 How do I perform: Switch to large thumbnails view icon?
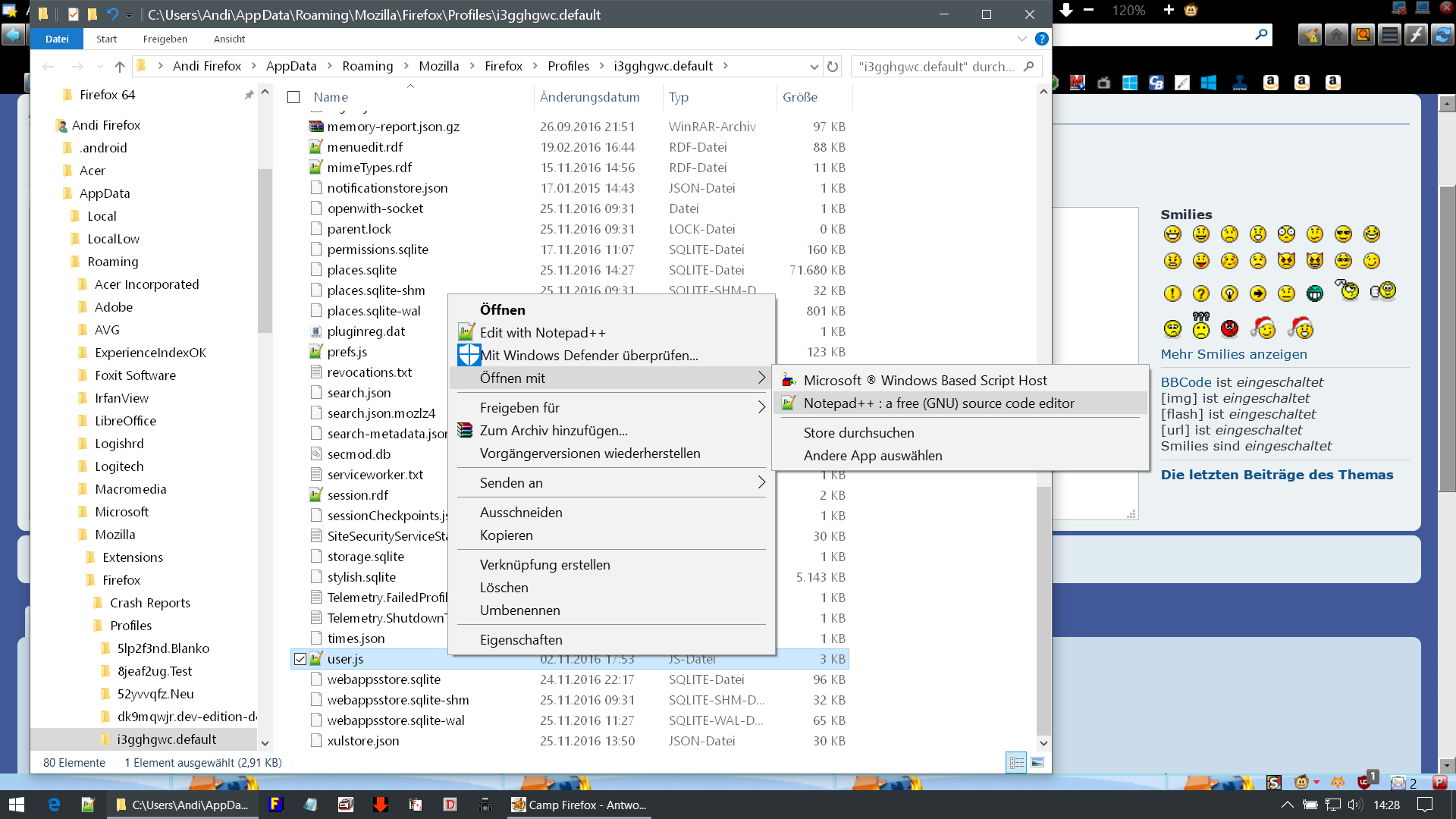(x=1037, y=762)
